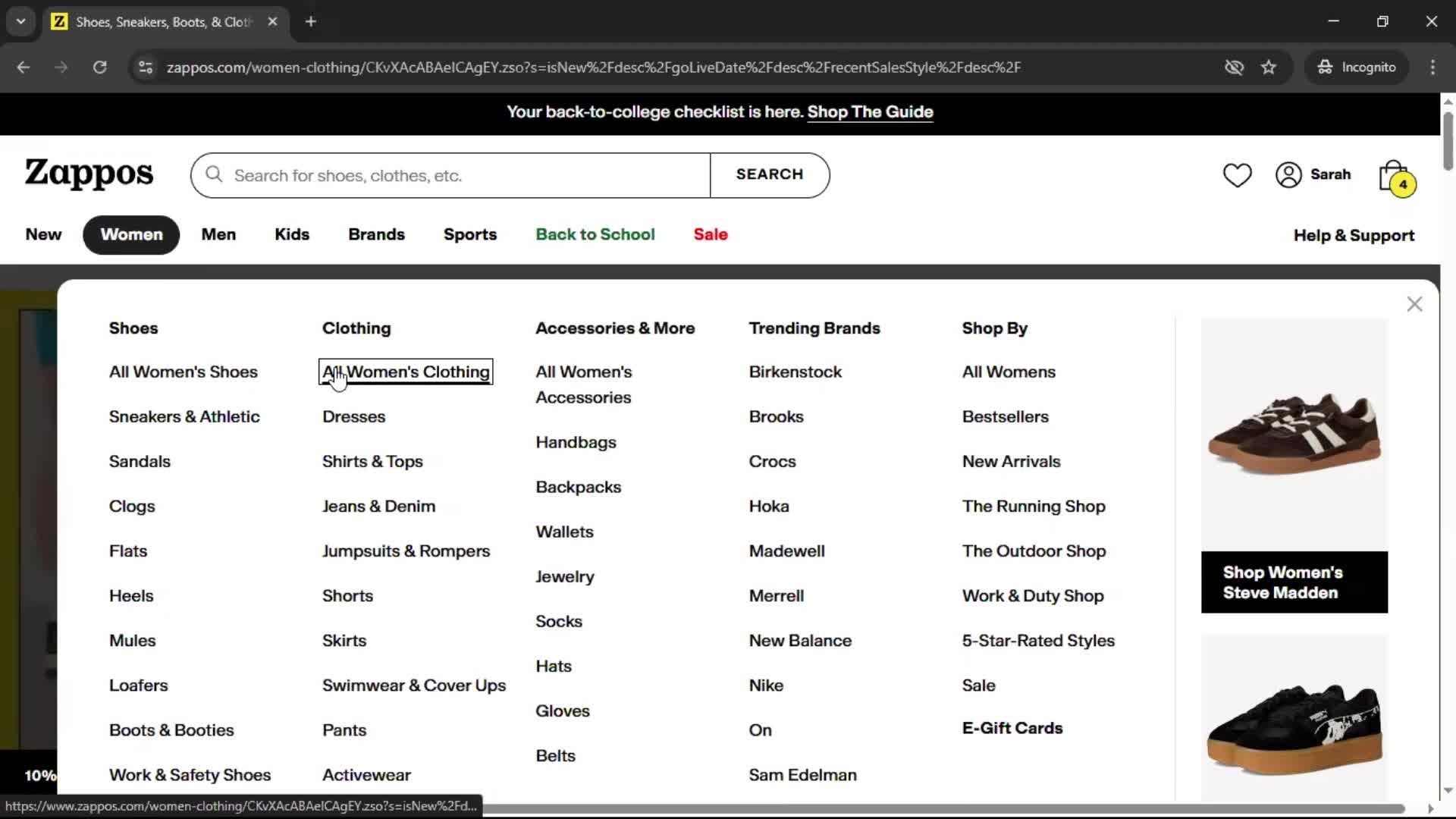Close the Women mega menu with X
Image resolution: width=1456 pixels, height=819 pixels.
click(x=1414, y=304)
